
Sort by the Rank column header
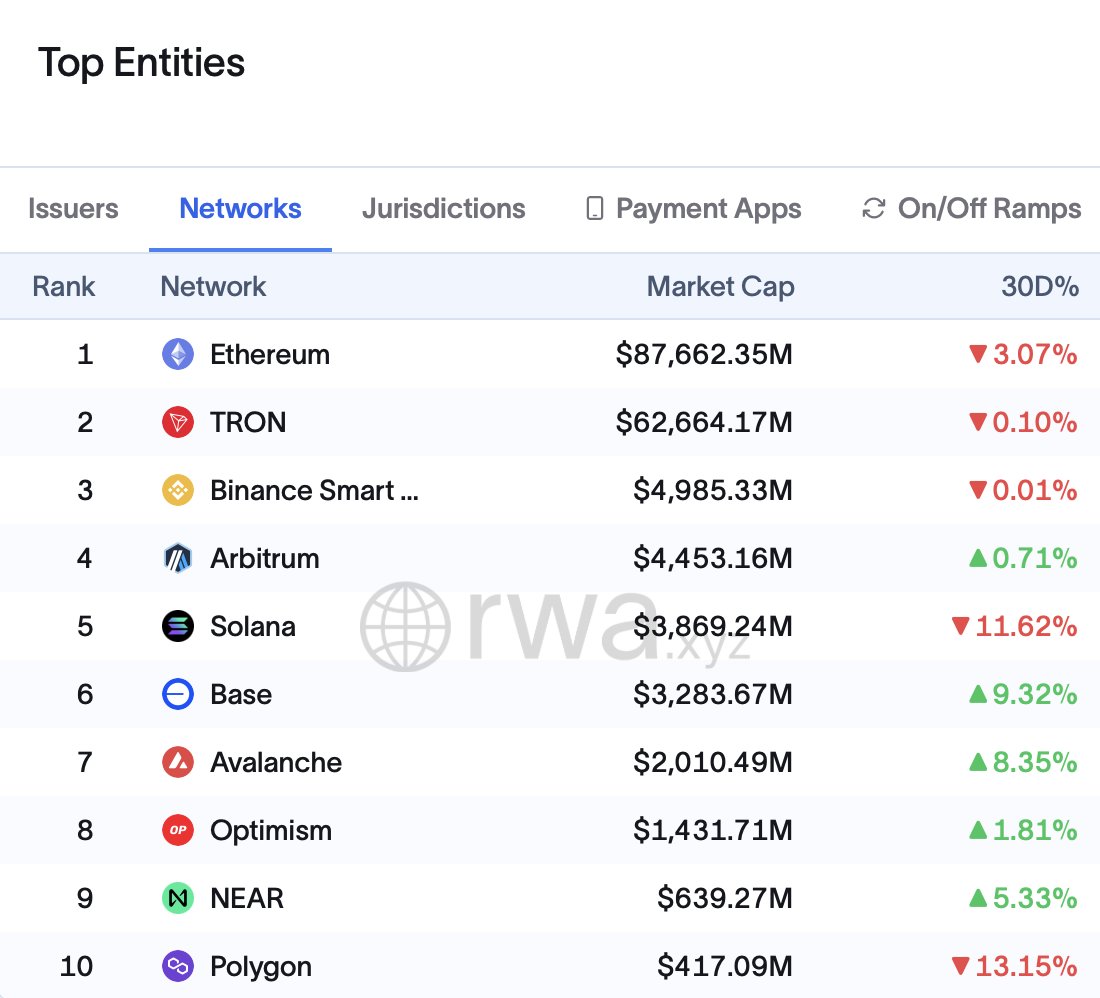click(64, 286)
